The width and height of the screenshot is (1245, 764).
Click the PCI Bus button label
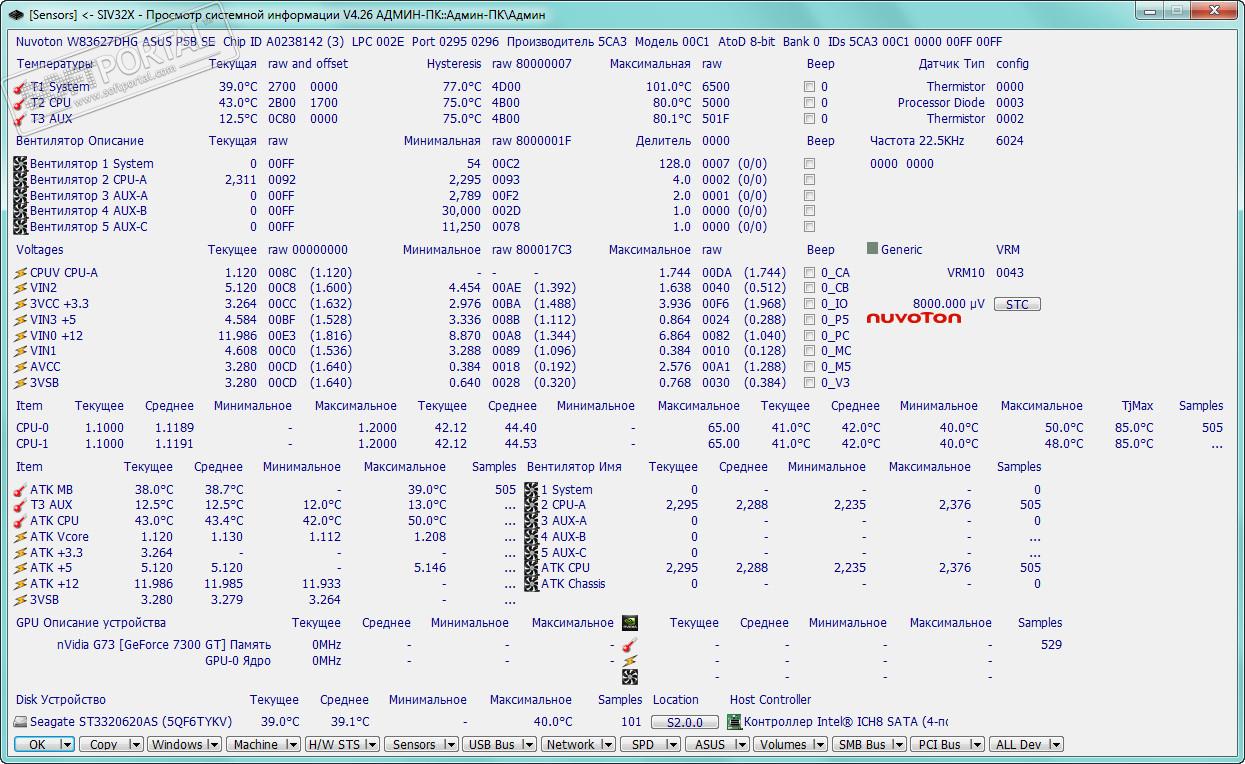click(938, 745)
